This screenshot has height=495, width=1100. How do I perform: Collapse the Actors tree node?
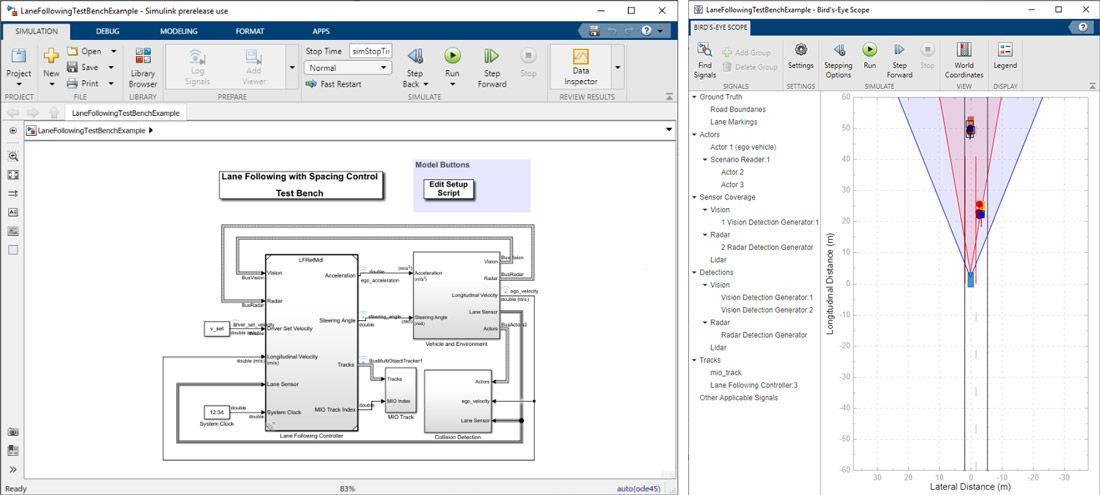click(x=694, y=135)
